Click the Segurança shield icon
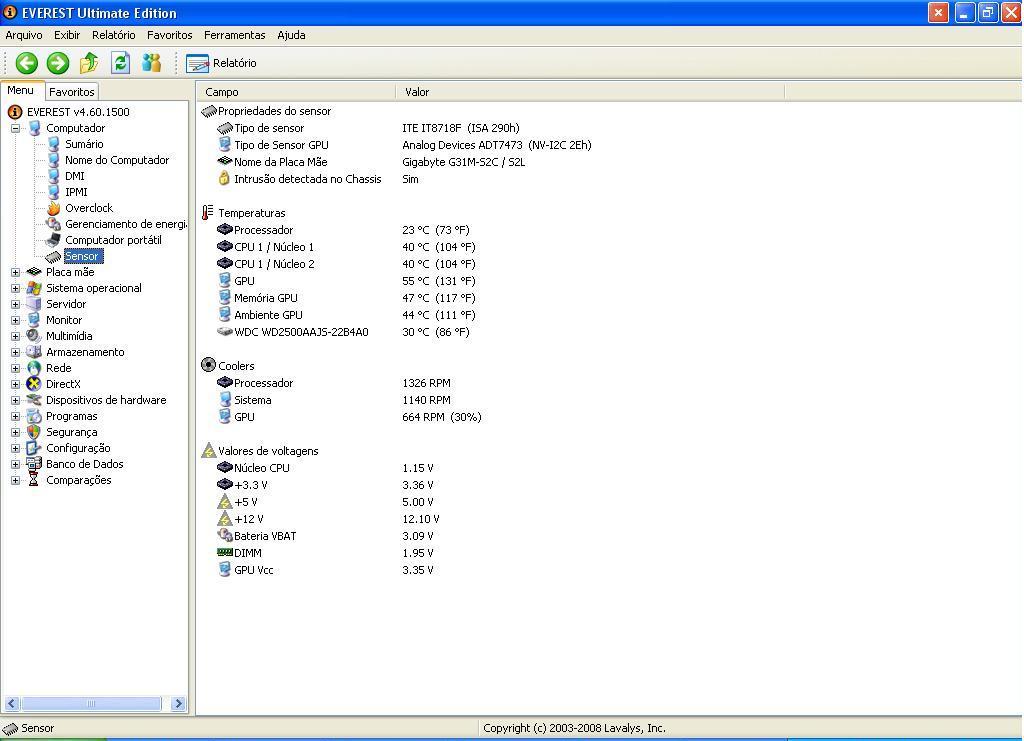 click(x=34, y=432)
